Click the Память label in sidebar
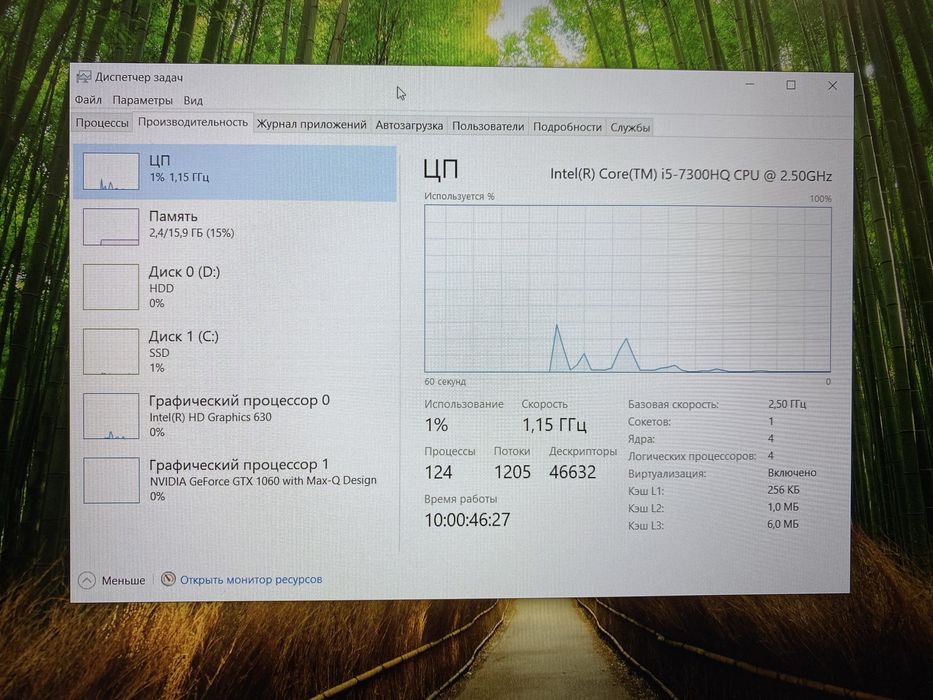 173,216
